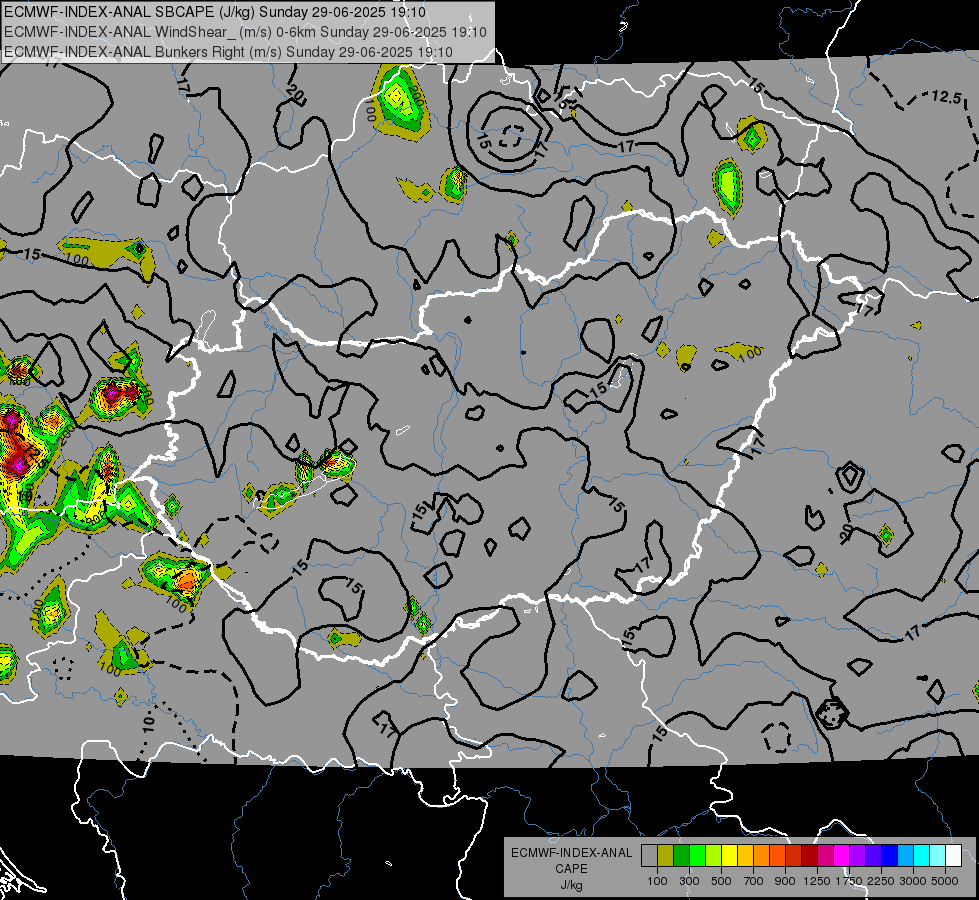Click the 2250 value on CAPE legend scale

click(x=881, y=881)
